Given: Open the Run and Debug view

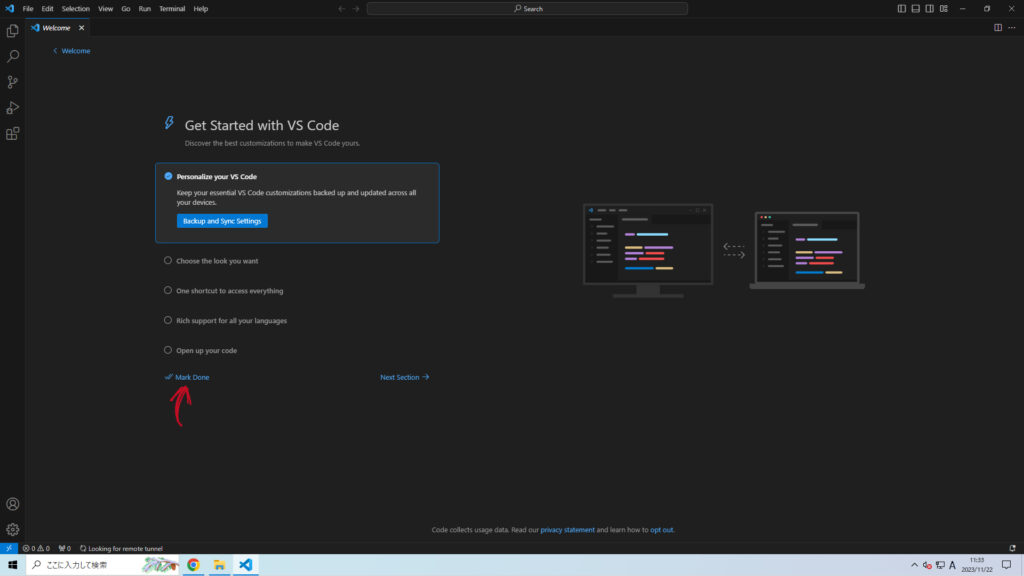Looking at the screenshot, I should tap(12, 108).
